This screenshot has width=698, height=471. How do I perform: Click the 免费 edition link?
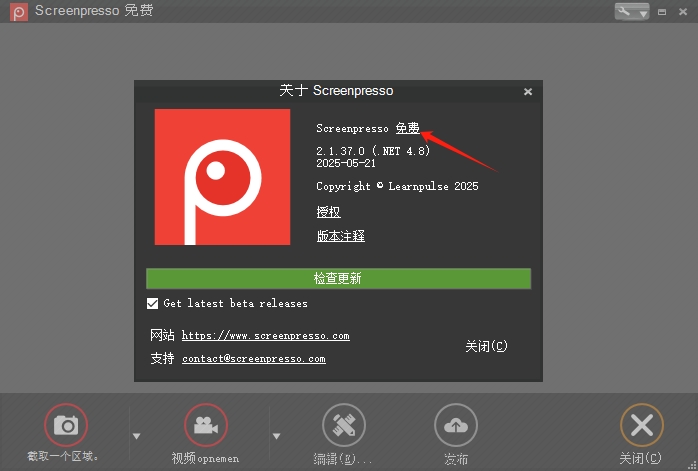407,129
